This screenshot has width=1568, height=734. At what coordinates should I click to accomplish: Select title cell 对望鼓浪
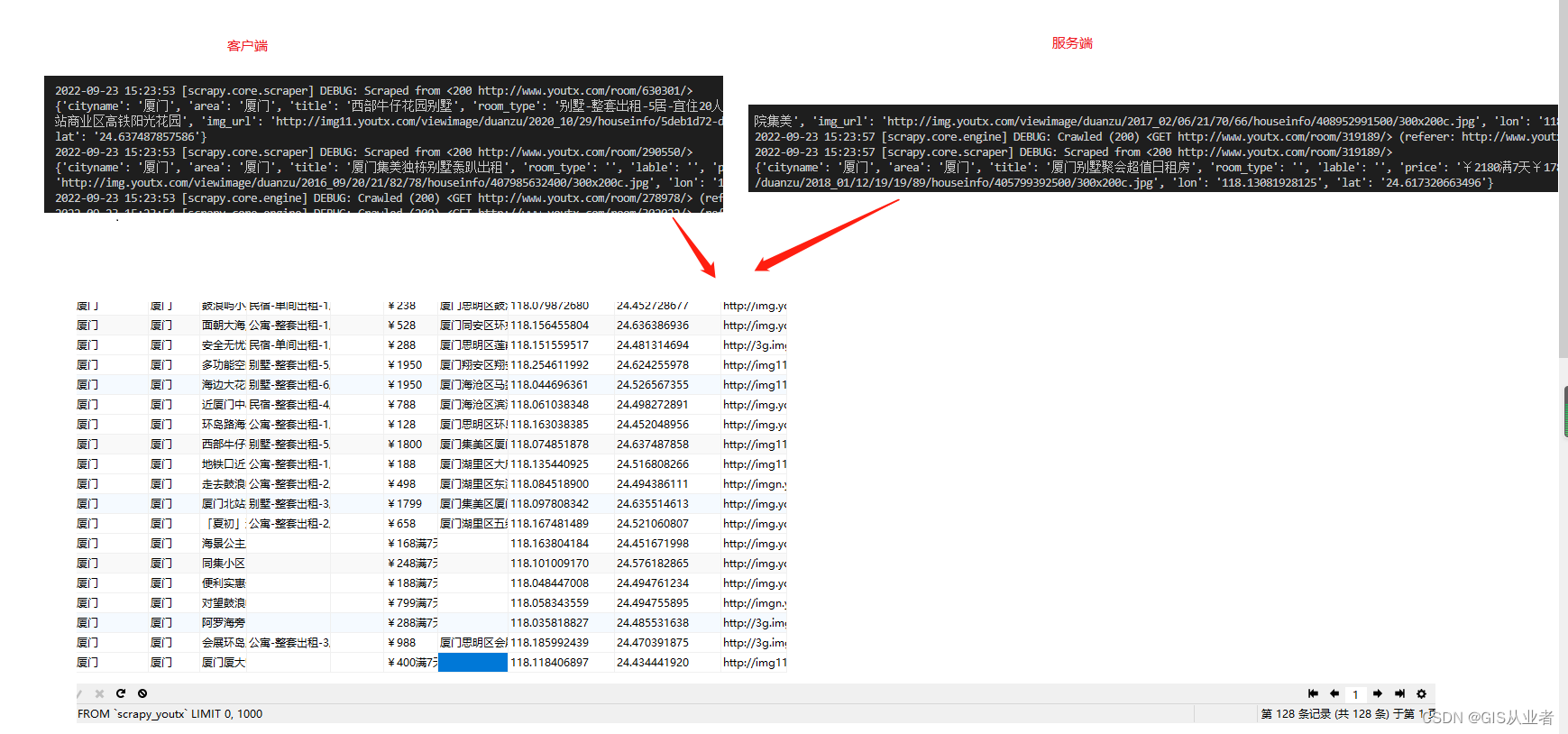point(224,603)
